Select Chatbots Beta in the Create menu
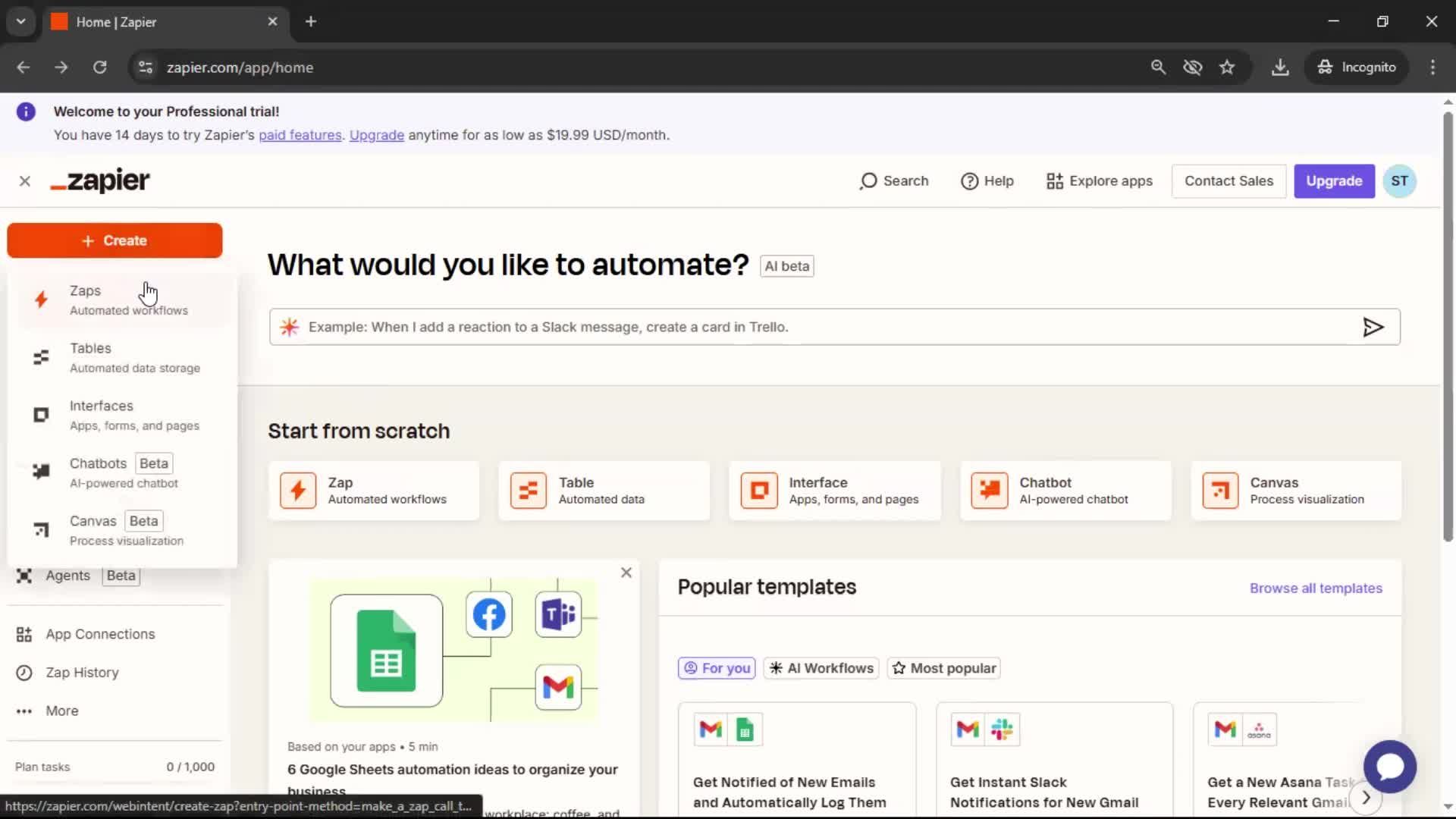The width and height of the screenshot is (1456, 819). coord(123,473)
